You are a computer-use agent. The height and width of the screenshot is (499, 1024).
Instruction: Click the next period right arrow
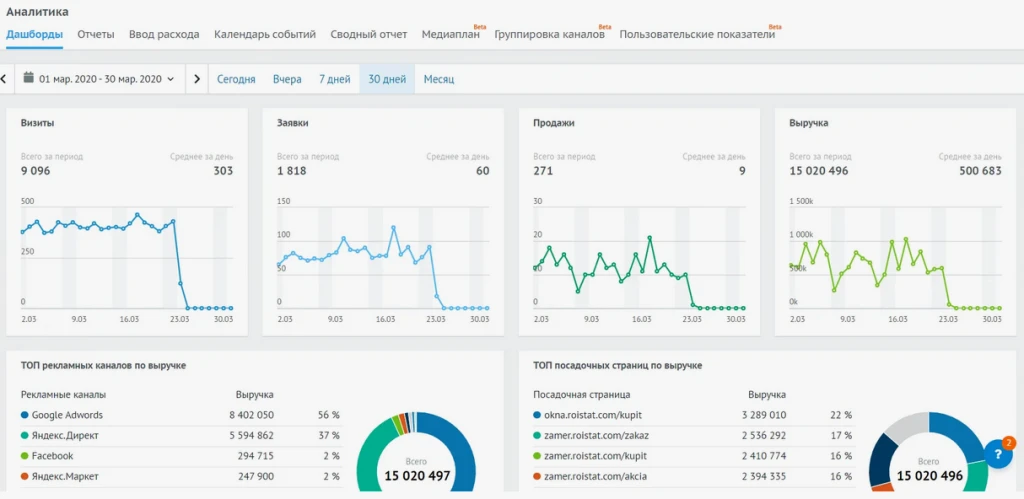197,78
